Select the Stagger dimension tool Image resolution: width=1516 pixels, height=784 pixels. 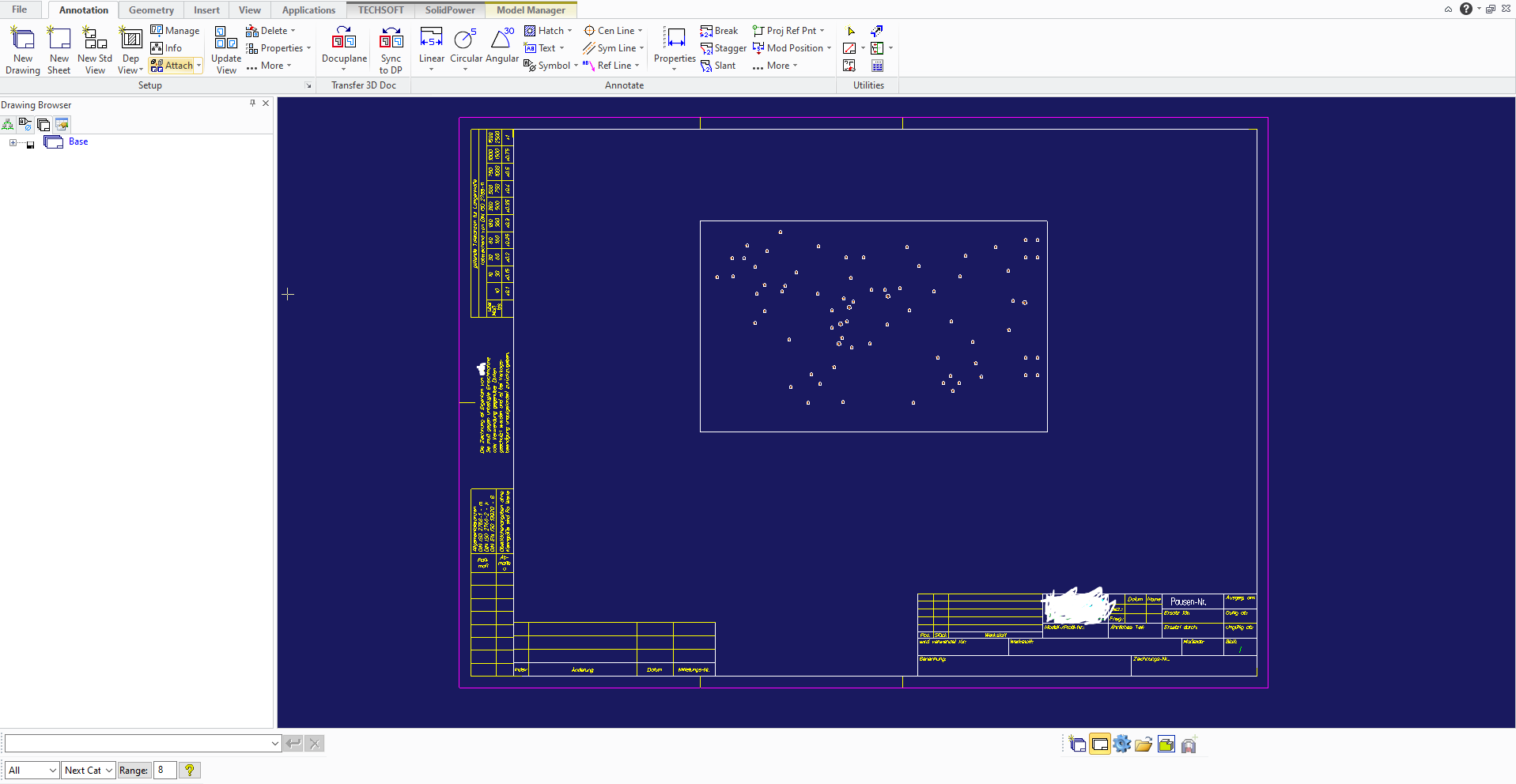tap(724, 47)
